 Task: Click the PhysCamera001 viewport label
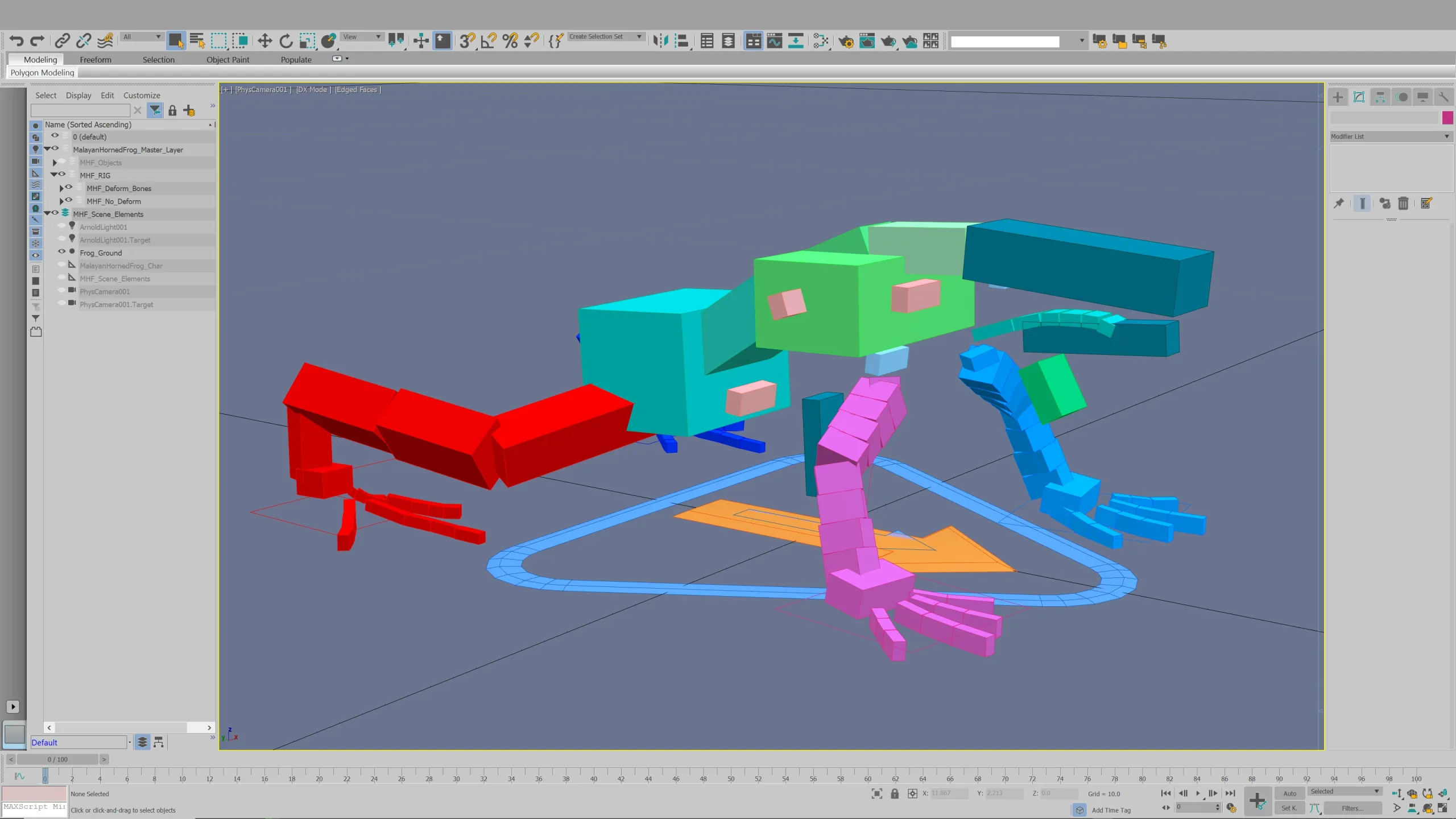(x=263, y=90)
